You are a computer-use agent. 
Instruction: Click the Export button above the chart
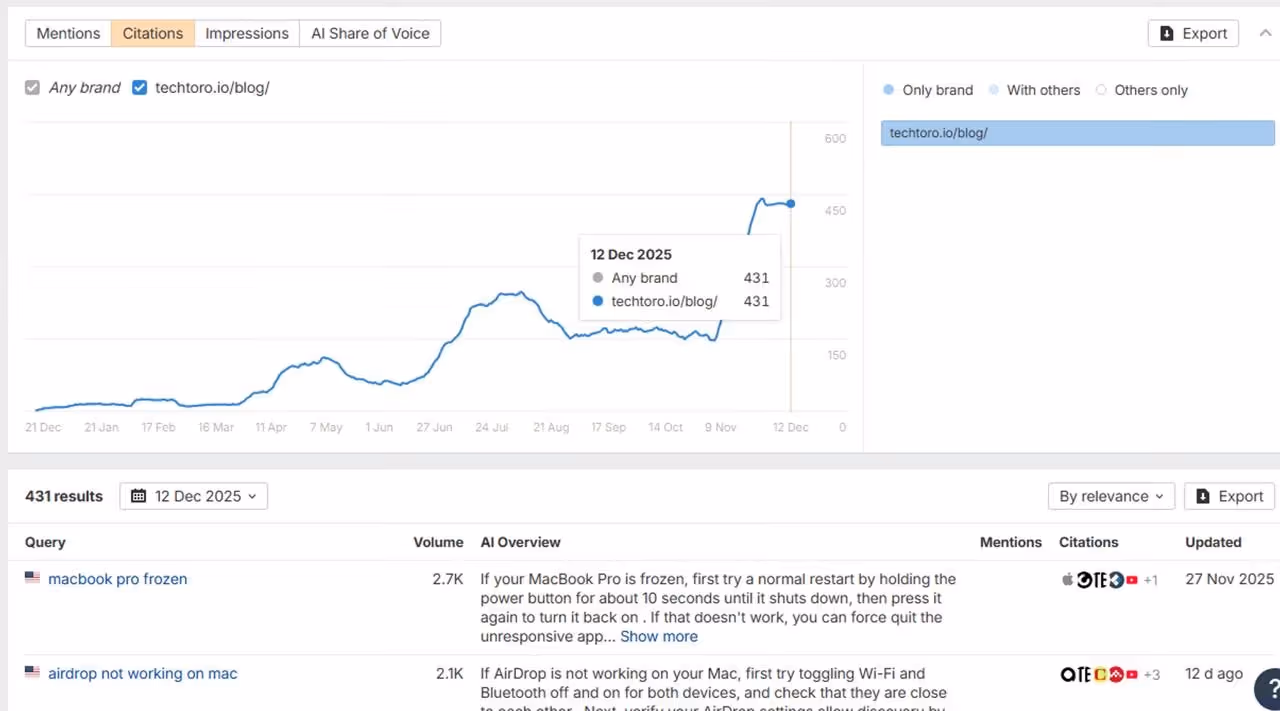pos(1193,33)
